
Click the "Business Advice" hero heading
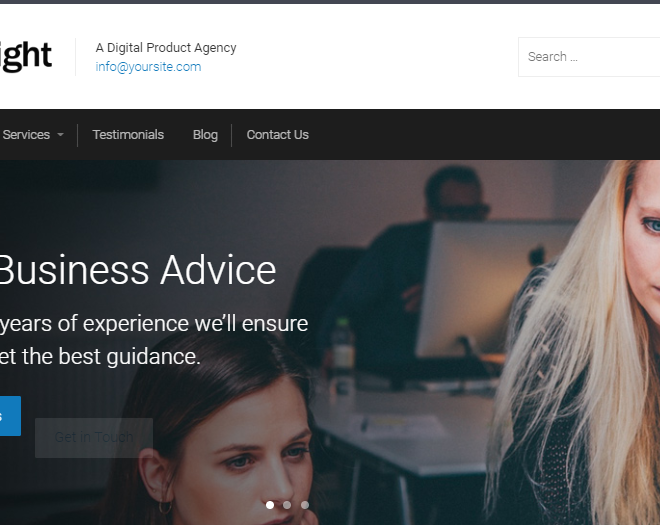click(x=138, y=270)
